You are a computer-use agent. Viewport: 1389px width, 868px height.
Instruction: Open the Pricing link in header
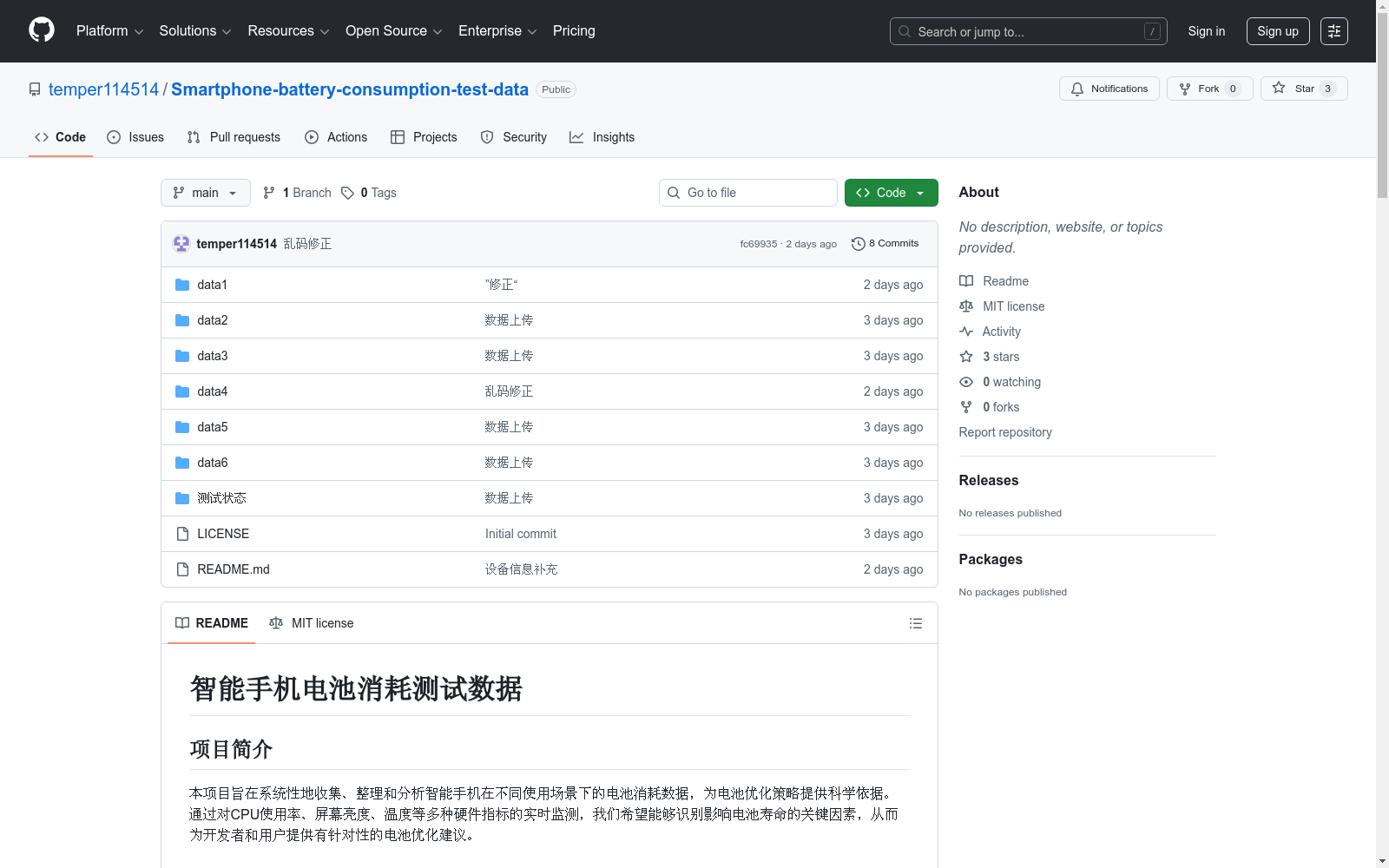(574, 31)
